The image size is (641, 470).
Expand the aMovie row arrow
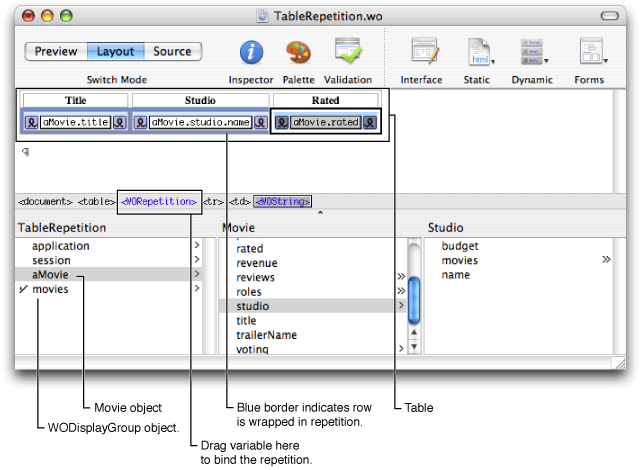click(x=196, y=275)
